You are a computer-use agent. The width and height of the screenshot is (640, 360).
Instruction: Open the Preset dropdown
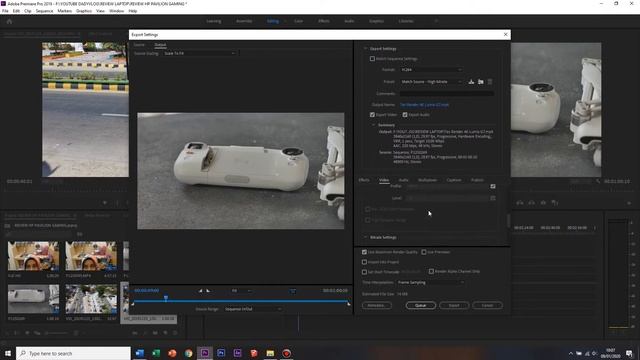click(x=431, y=82)
